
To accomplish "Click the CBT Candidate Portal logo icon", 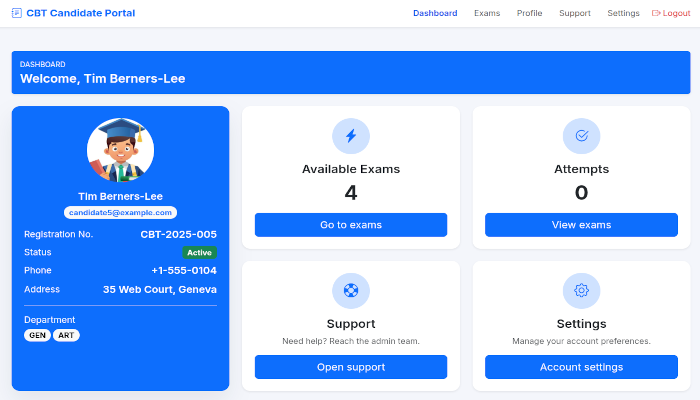I will pos(17,13).
